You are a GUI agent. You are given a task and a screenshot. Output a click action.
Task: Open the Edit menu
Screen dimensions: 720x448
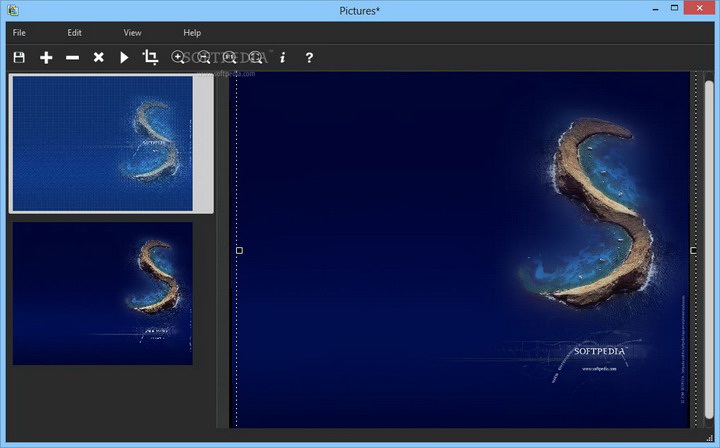(x=75, y=33)
